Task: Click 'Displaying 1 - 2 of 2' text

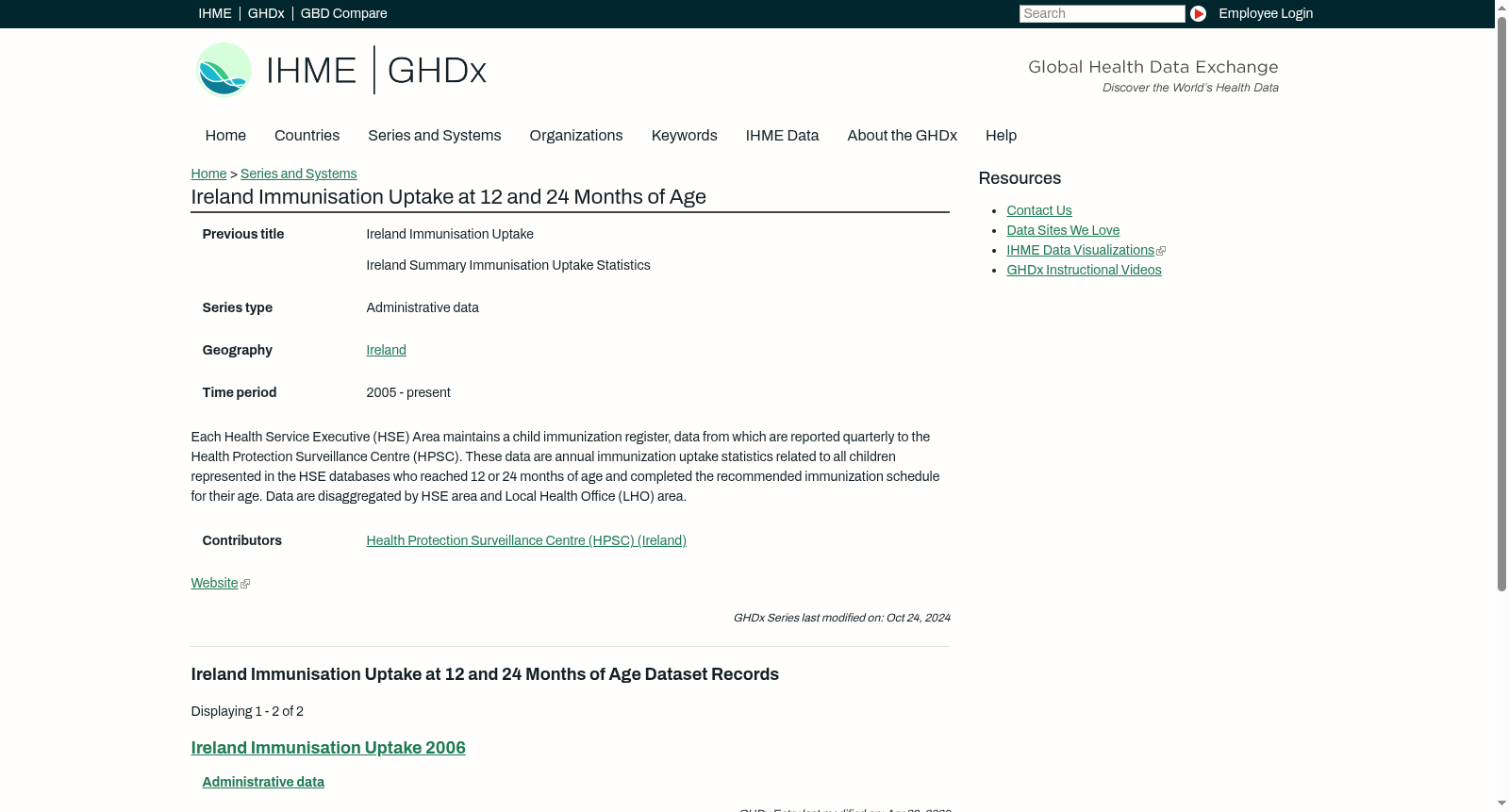Action: coord(247,711)
